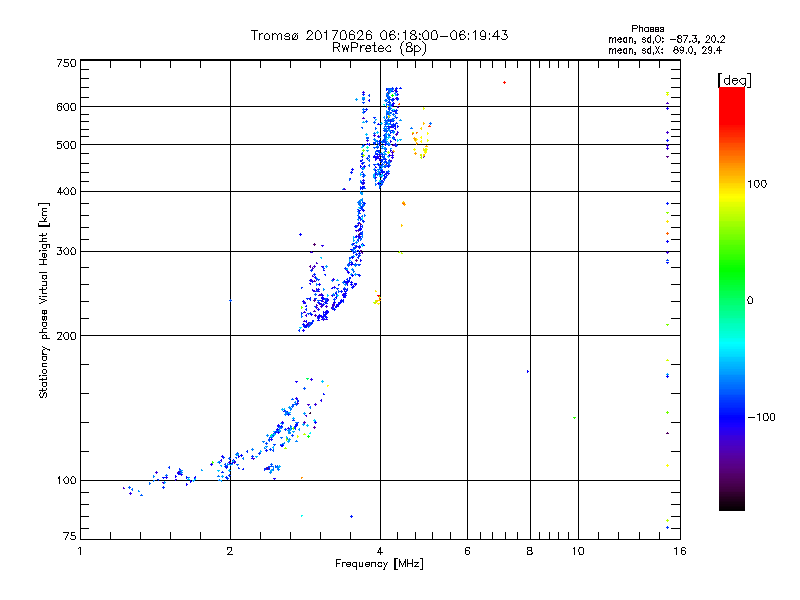Image resolution: width=800 pixels, height=600 pixels.
Task: Click the cyan point below 100 km near 2.8 MHz
Action: point(302,516)
